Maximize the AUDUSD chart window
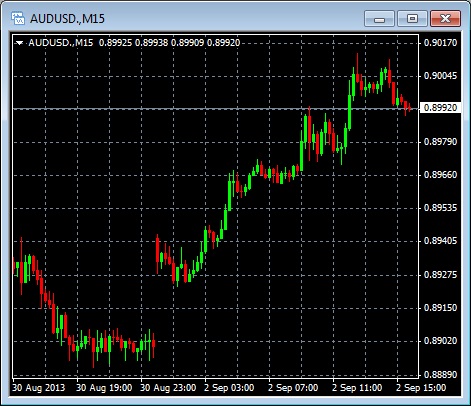 tap(412, 18)
